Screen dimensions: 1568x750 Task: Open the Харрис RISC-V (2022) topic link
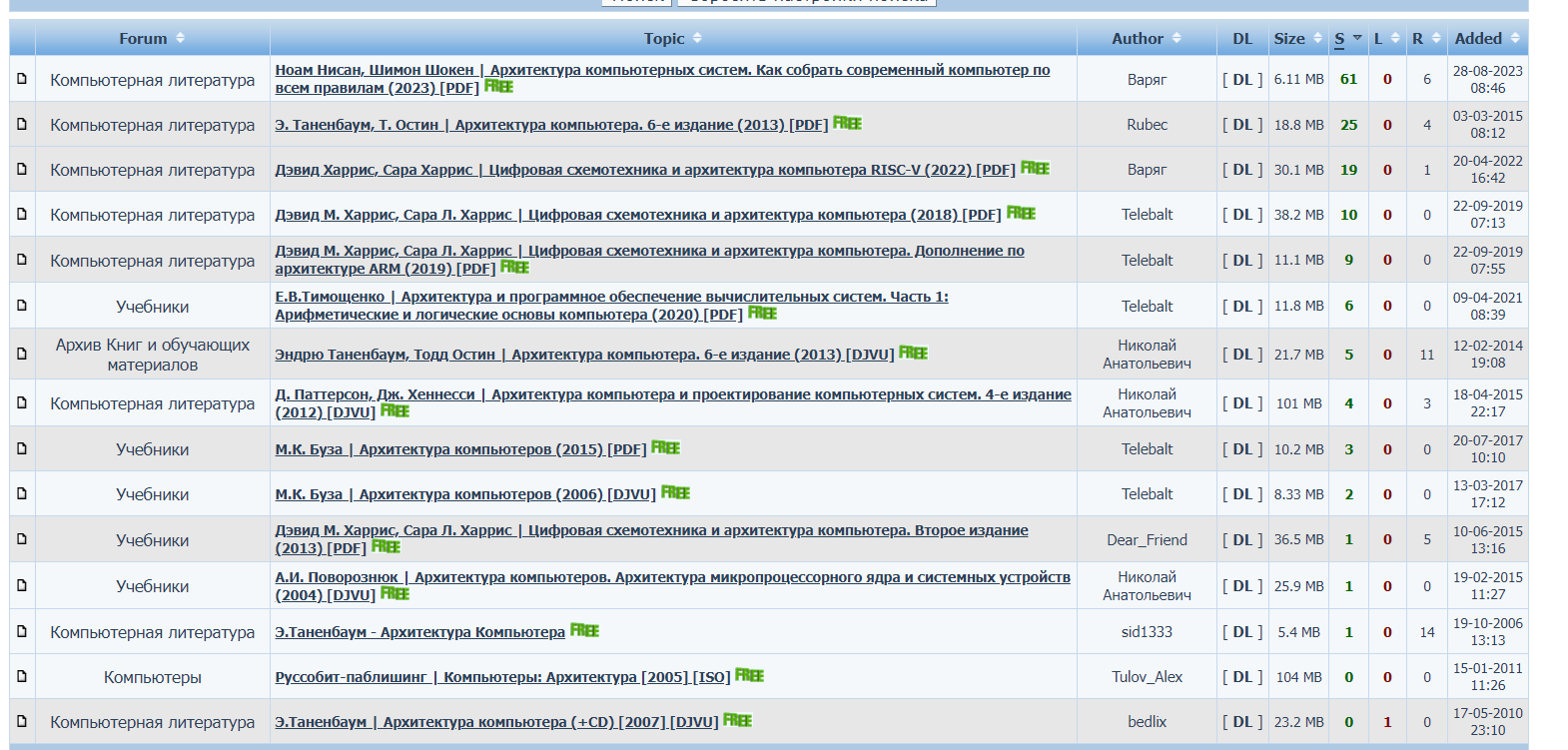pos(645,170)
